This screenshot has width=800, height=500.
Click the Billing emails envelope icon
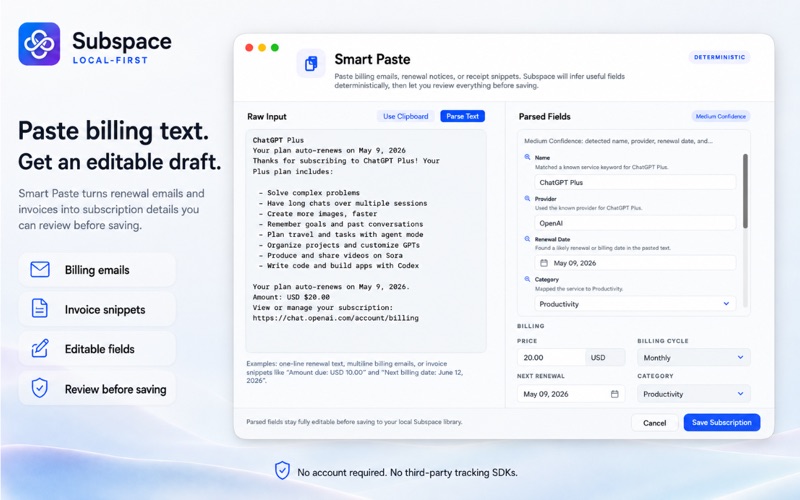coord(40,269)
